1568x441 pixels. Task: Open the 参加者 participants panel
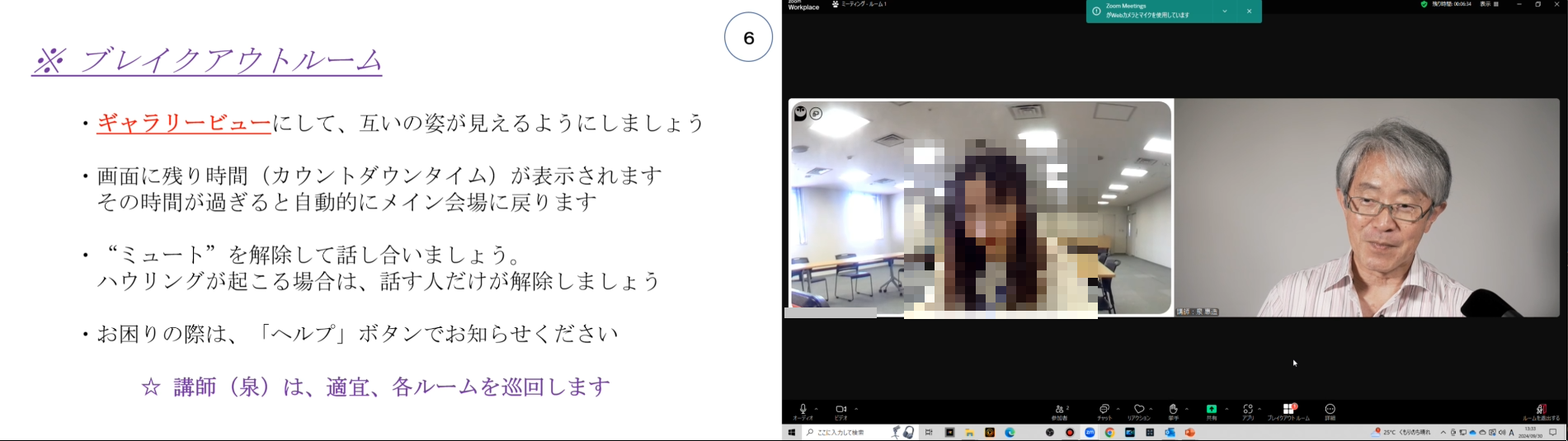(x=1060, y=412)
